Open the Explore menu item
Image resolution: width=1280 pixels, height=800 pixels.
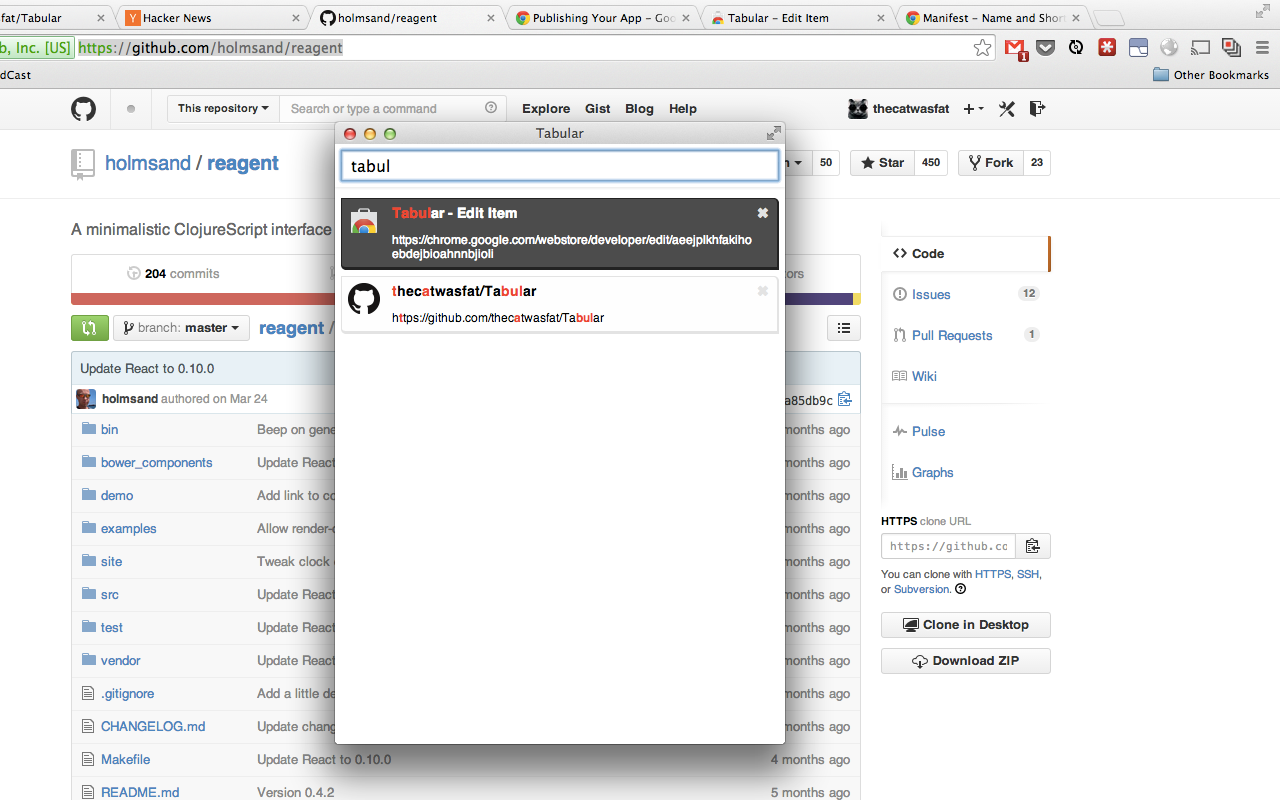pyautogui.click(x=546, y=109)
